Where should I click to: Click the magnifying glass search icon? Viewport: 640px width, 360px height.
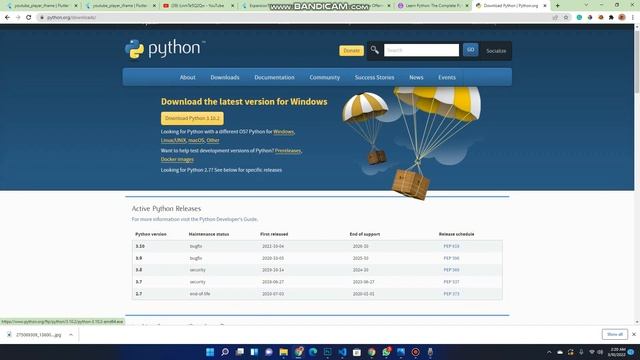pos(374,50)
